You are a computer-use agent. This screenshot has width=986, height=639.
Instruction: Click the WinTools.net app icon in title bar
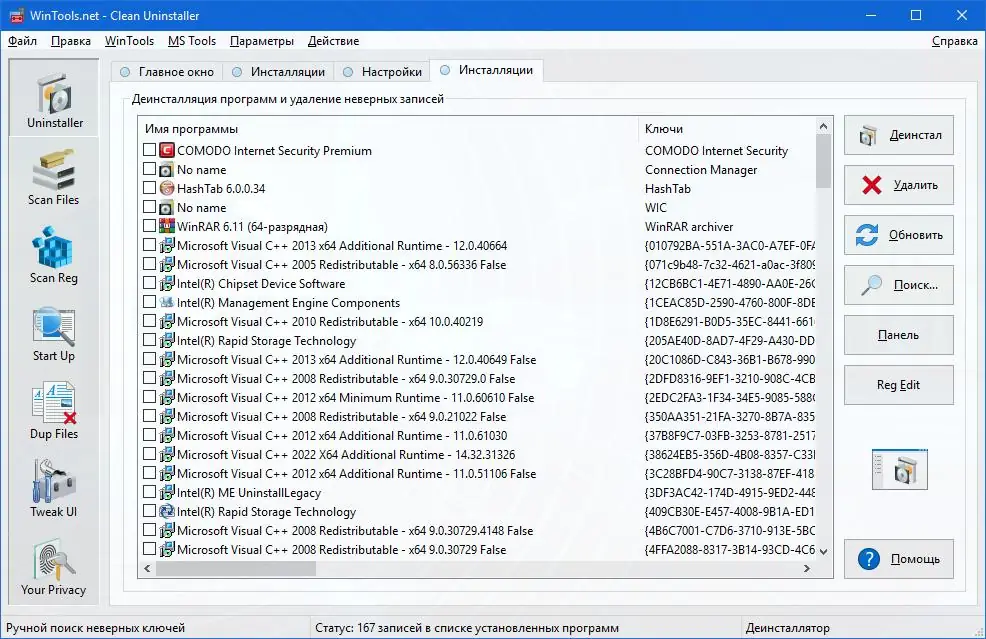[16, 15]
